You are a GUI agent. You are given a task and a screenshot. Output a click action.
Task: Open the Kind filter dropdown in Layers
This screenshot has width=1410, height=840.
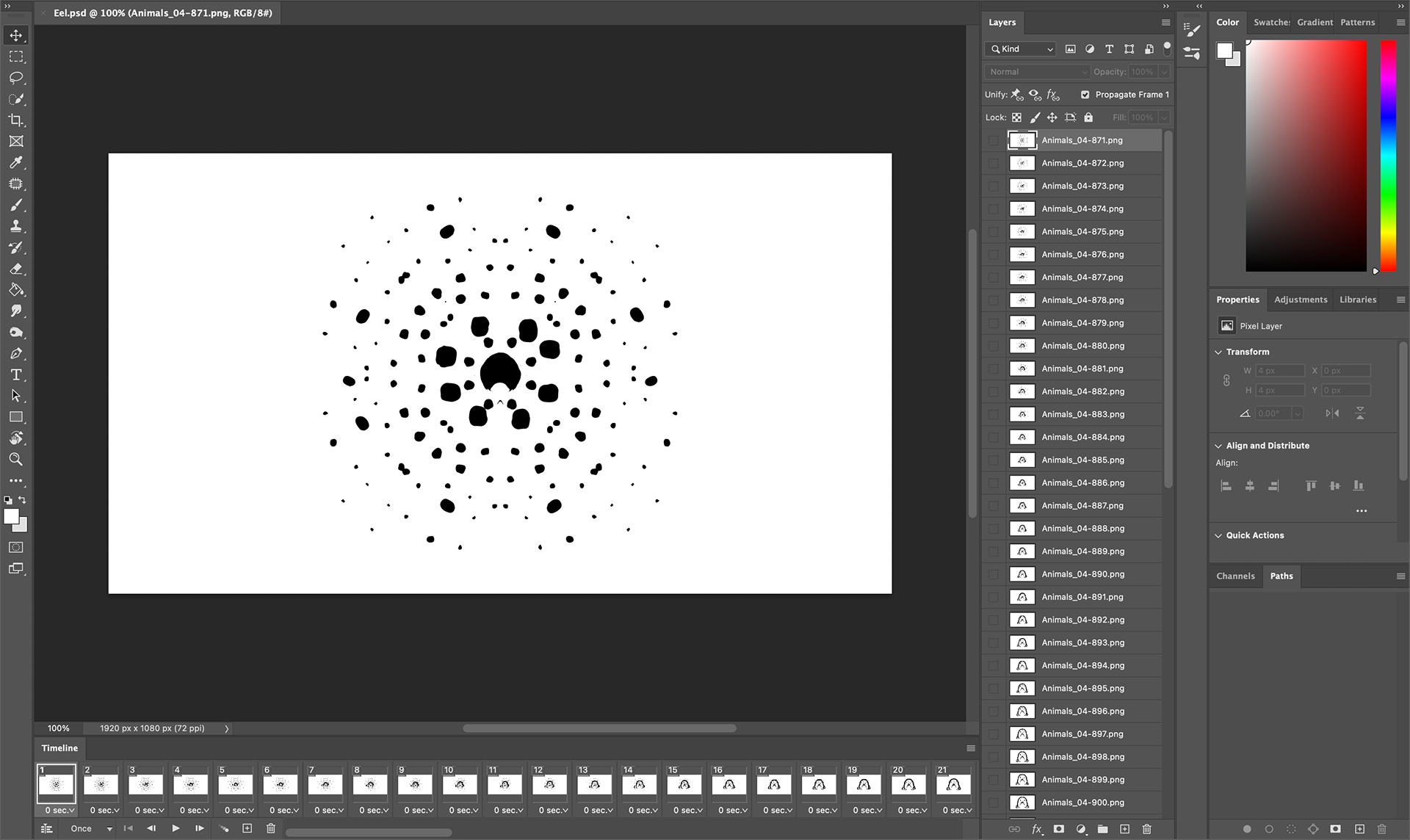pos(1022,49)
